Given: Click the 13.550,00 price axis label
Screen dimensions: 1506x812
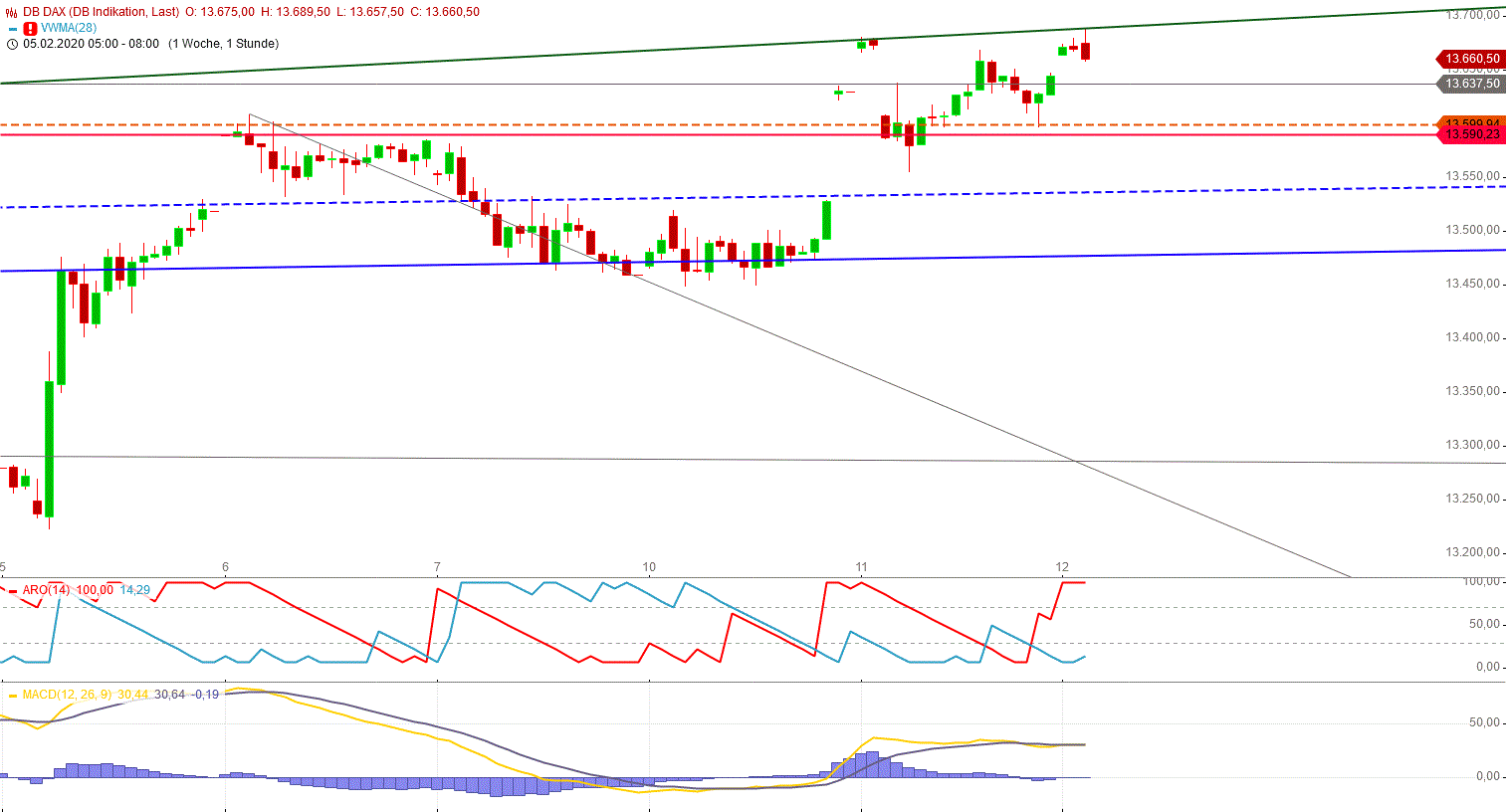Looking at the screenshot, I should pyautogui.click(x=1472, y=176).
